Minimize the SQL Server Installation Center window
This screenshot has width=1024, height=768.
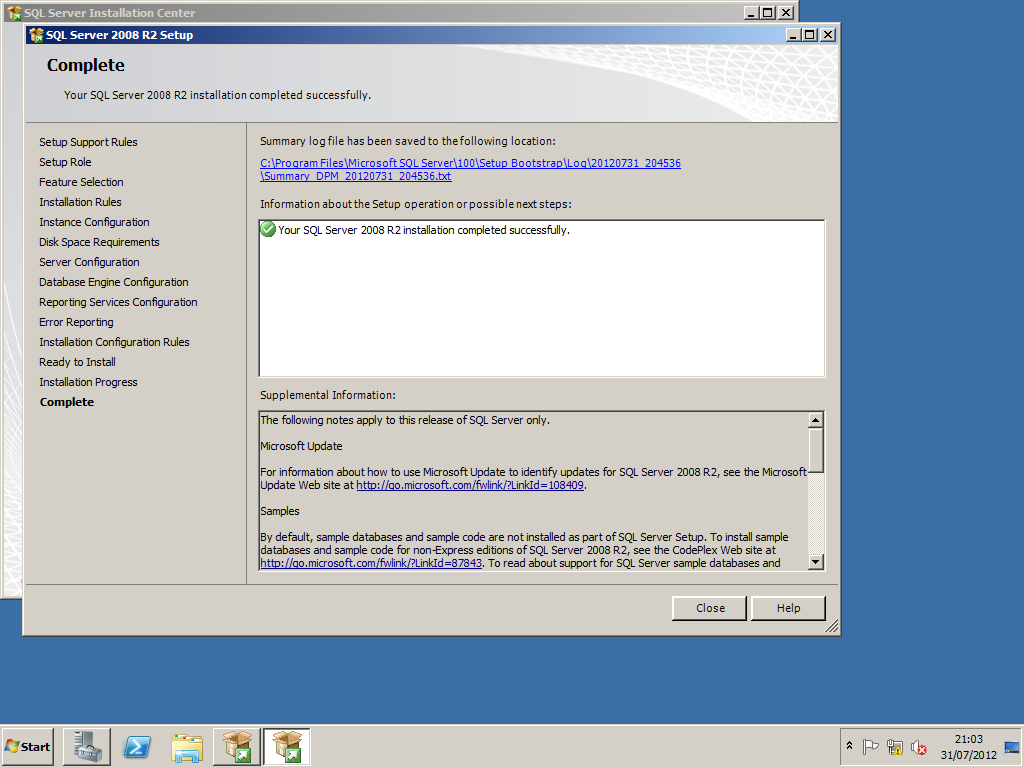click(x=752, y=12)
